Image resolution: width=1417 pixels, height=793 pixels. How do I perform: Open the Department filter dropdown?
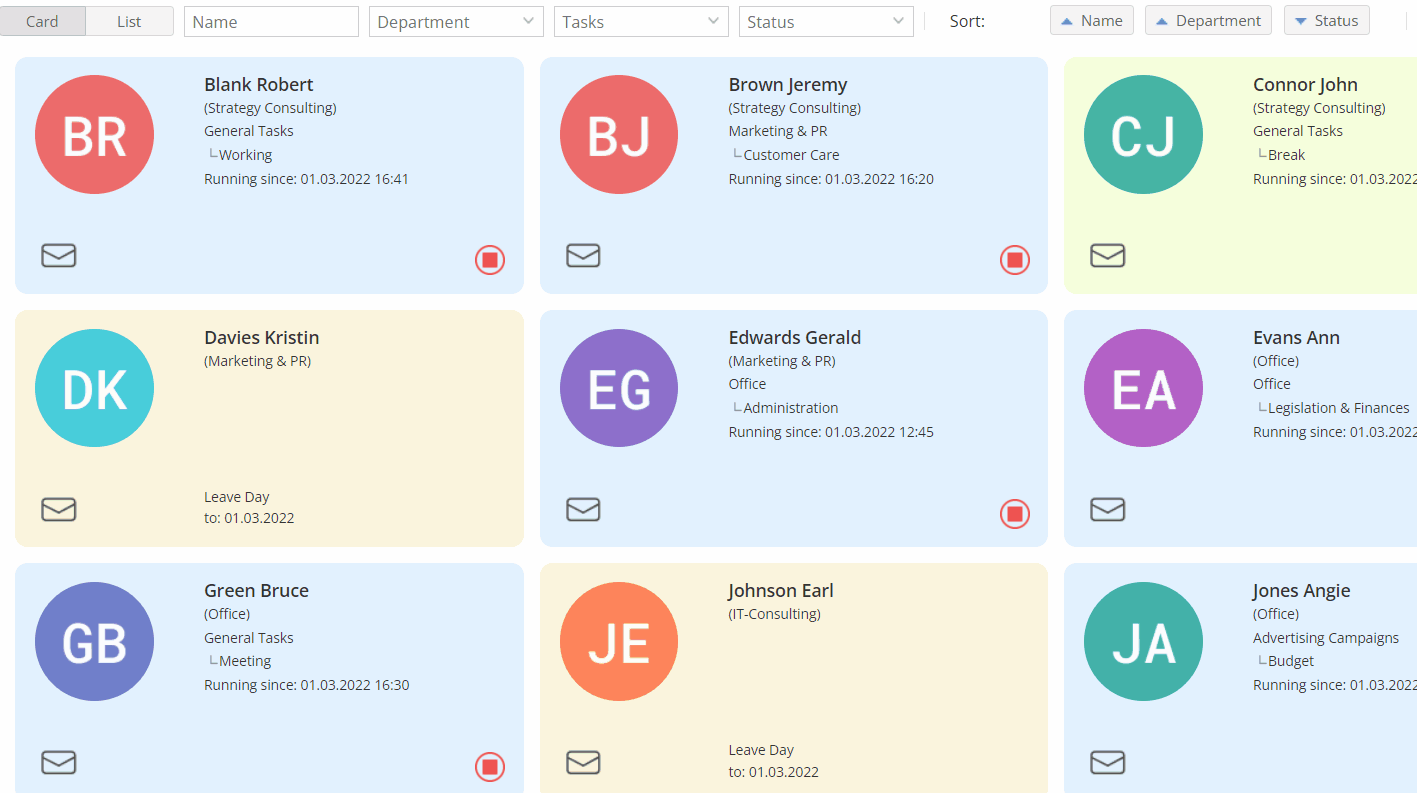click(x=456, y=21)
